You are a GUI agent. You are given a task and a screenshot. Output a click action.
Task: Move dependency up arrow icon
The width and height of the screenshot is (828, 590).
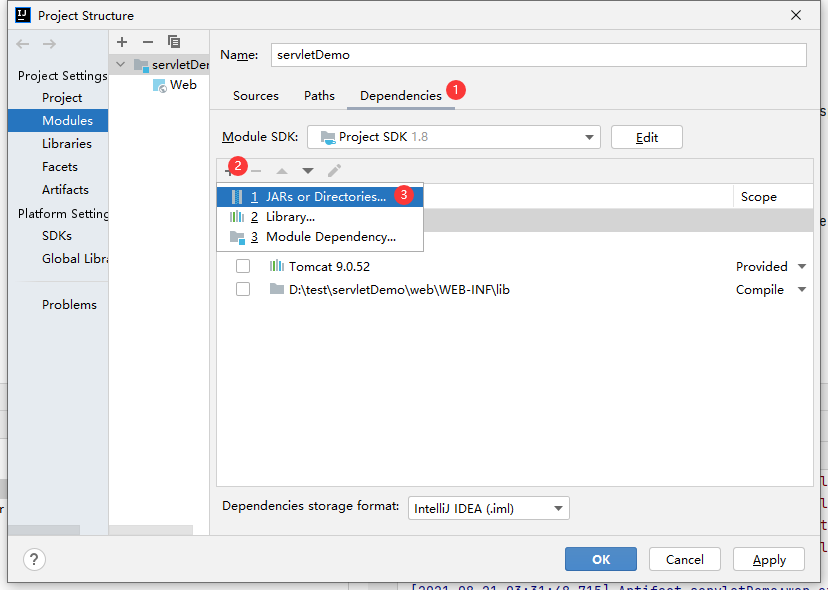pos(282,171)
